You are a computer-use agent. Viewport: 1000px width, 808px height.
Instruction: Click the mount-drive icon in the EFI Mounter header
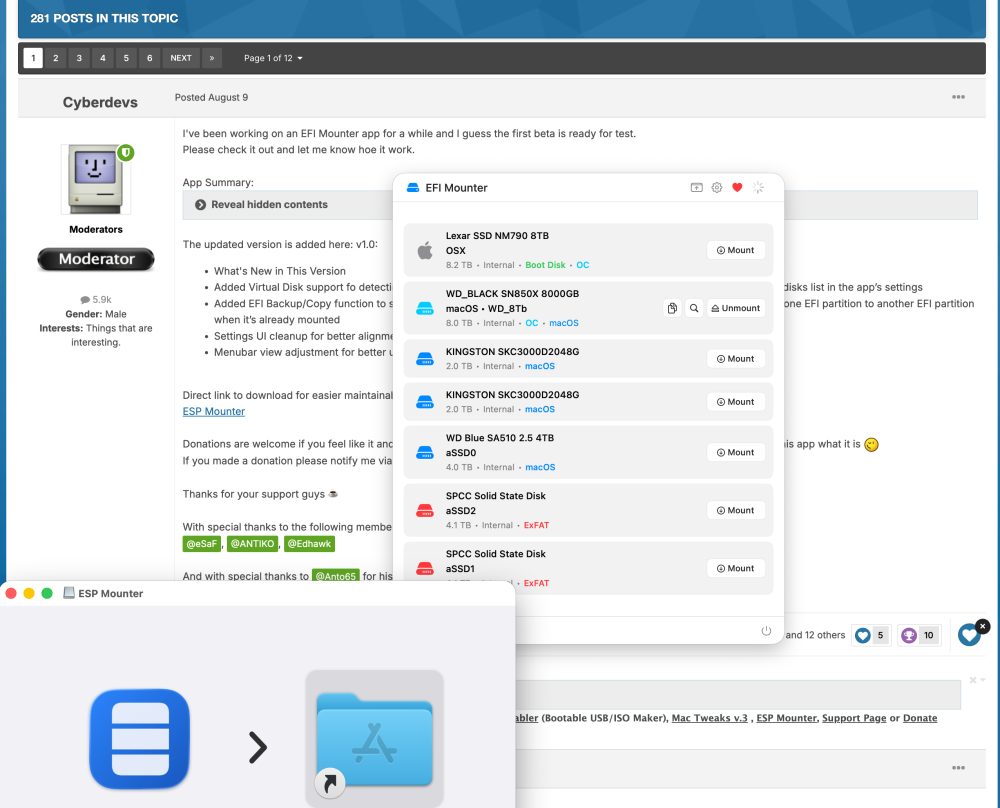tap(696, 187)
